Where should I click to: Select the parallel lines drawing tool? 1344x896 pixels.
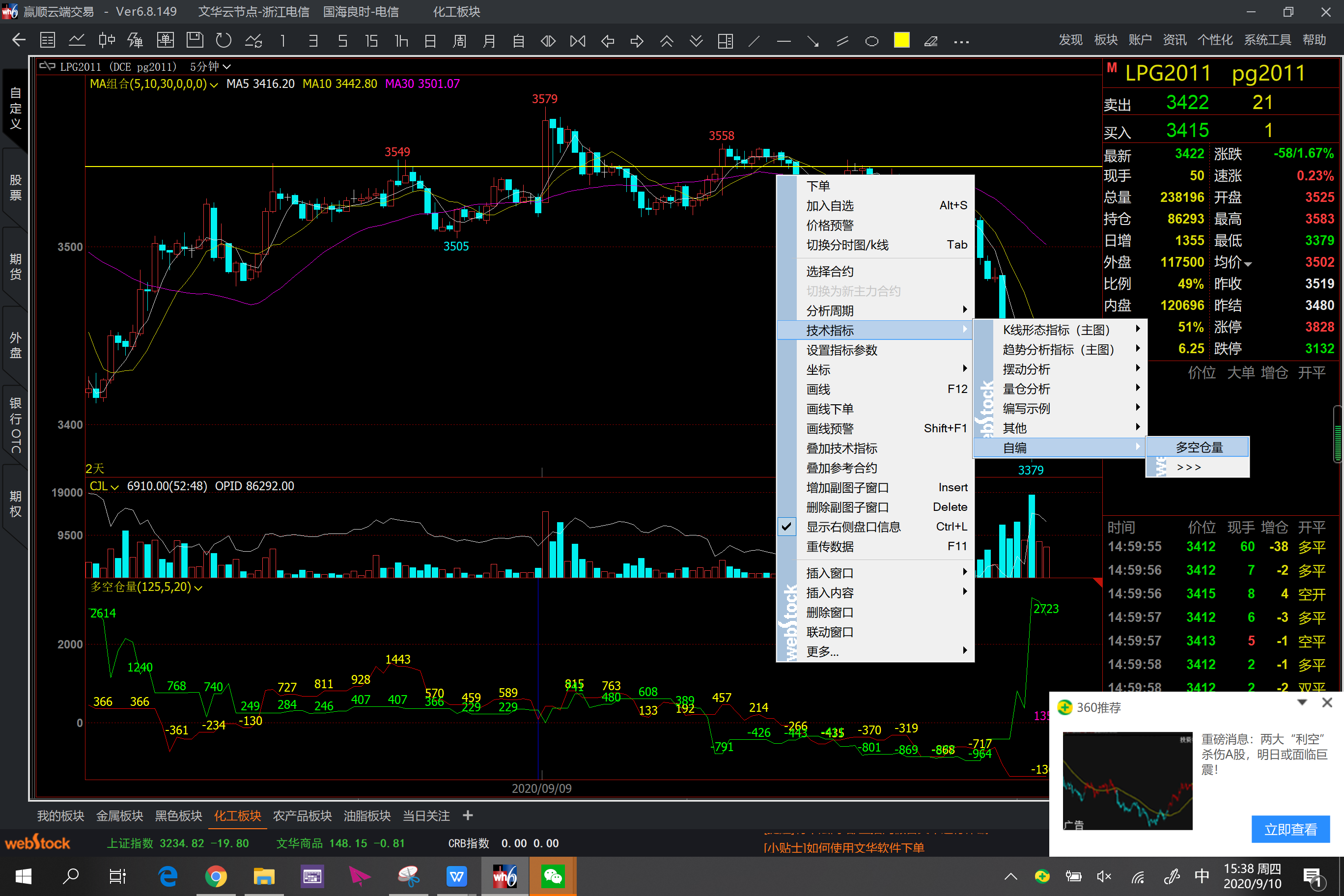(842, 41)
